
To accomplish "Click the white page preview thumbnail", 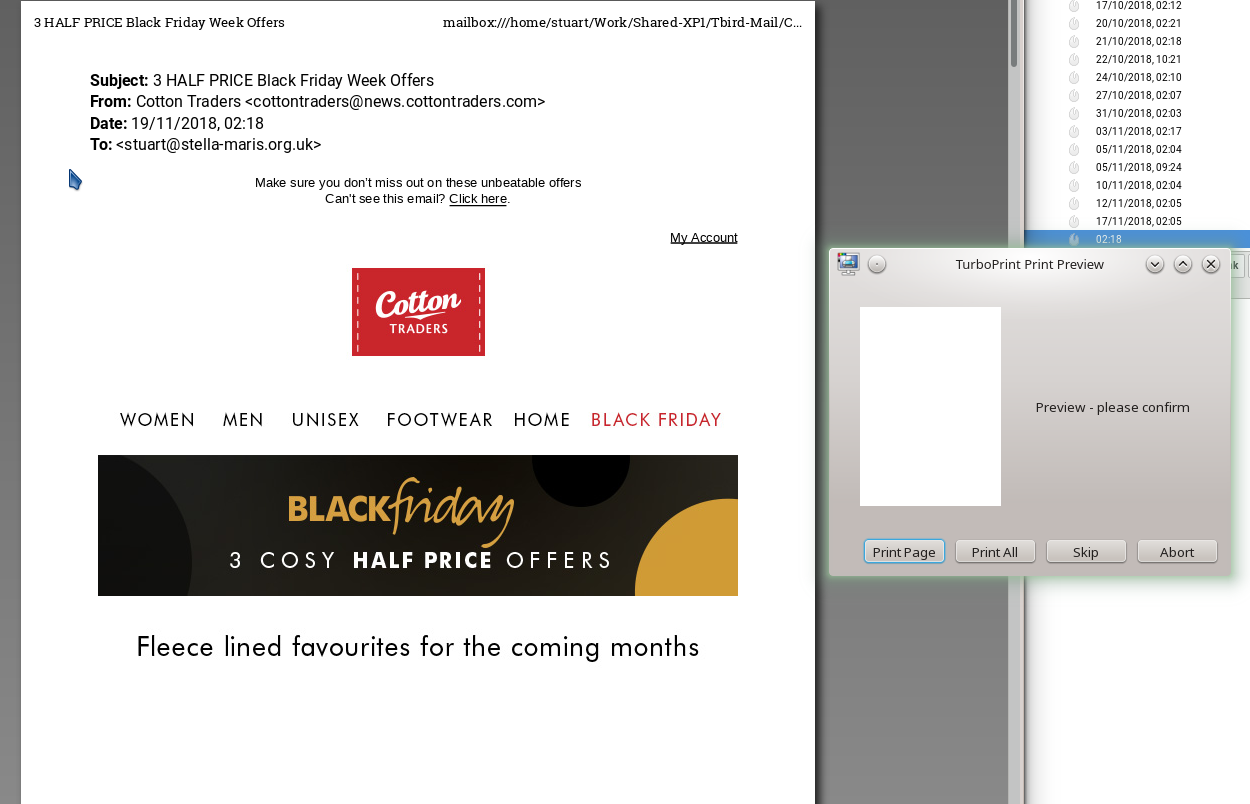I will tap(930, 406).
